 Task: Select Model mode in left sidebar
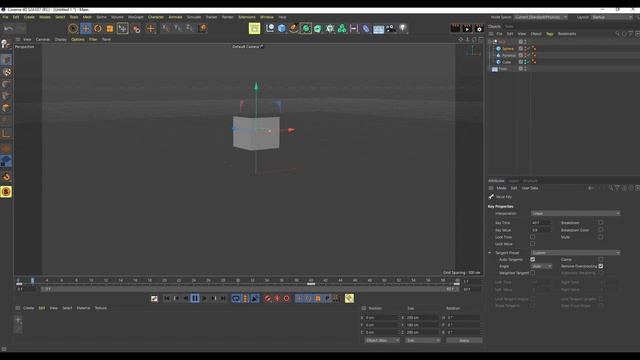pyautogui.click(x=6, y=60)
